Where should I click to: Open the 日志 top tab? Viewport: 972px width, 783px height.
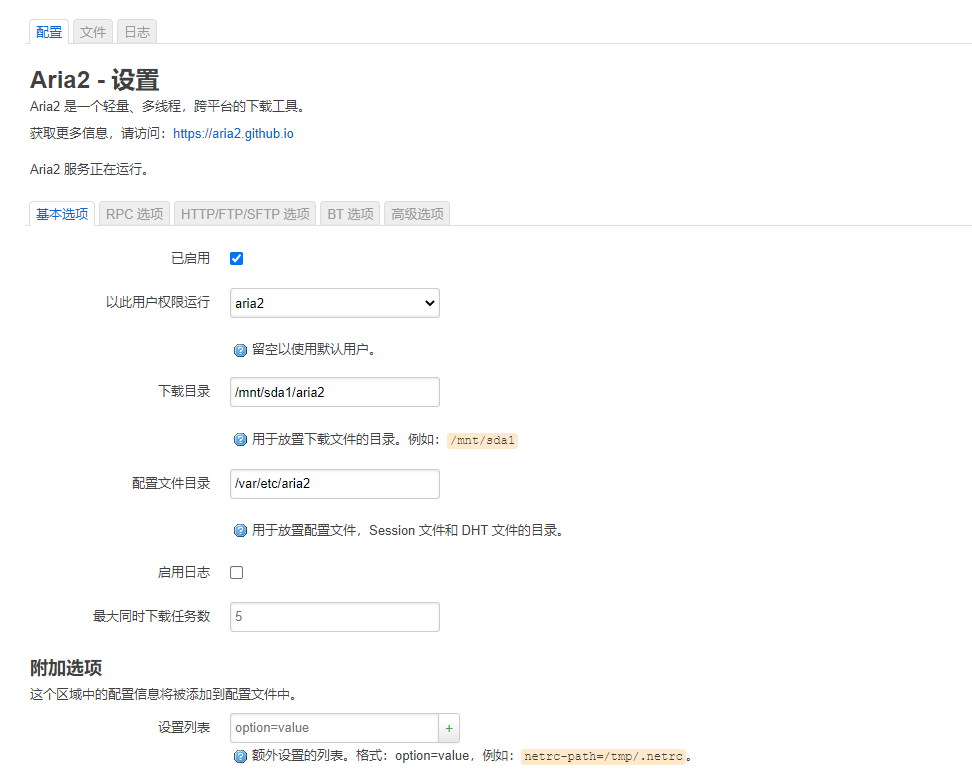[x=137, y=32]
